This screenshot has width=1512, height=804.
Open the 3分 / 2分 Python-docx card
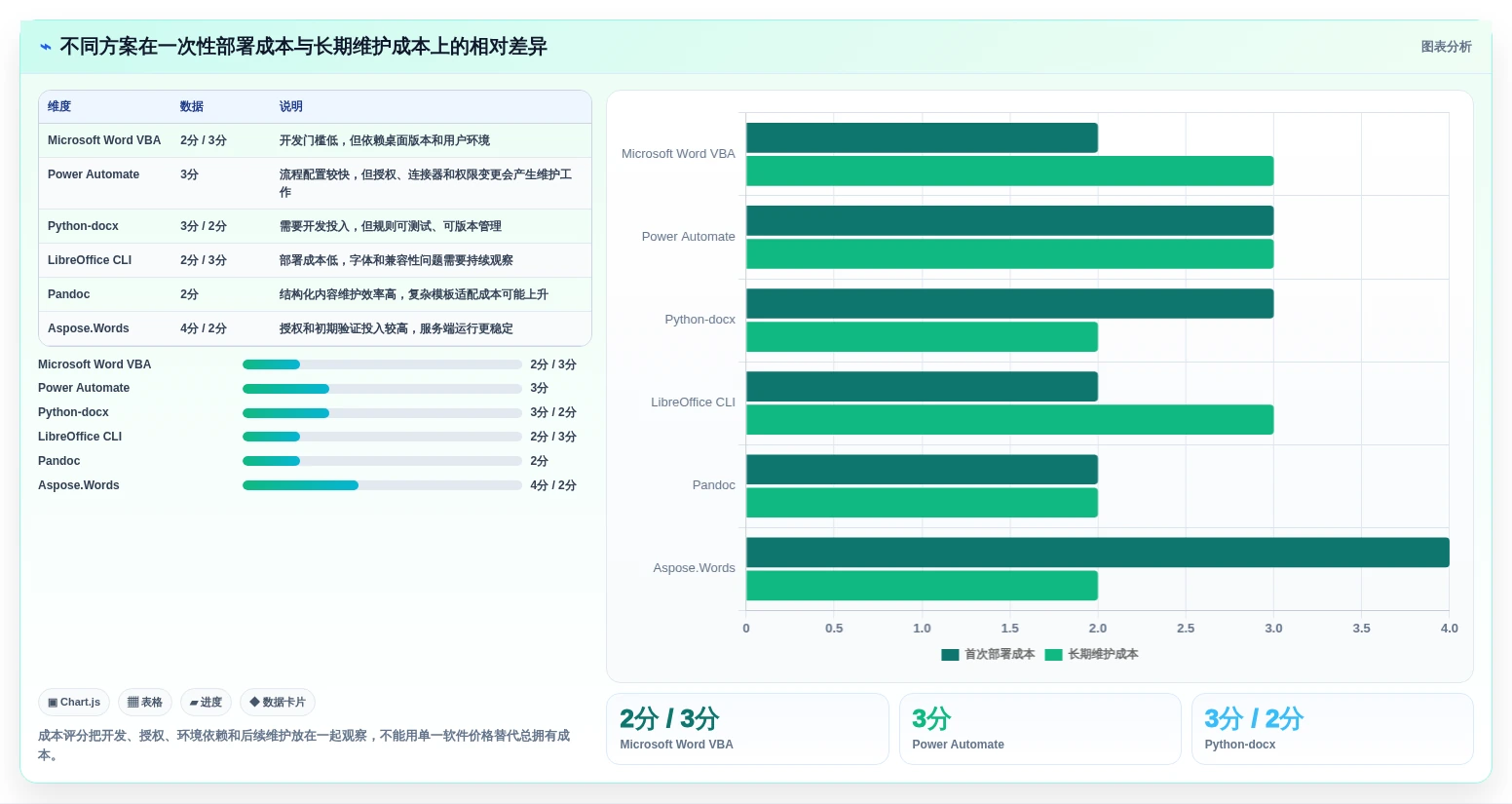click(1332, 729)
